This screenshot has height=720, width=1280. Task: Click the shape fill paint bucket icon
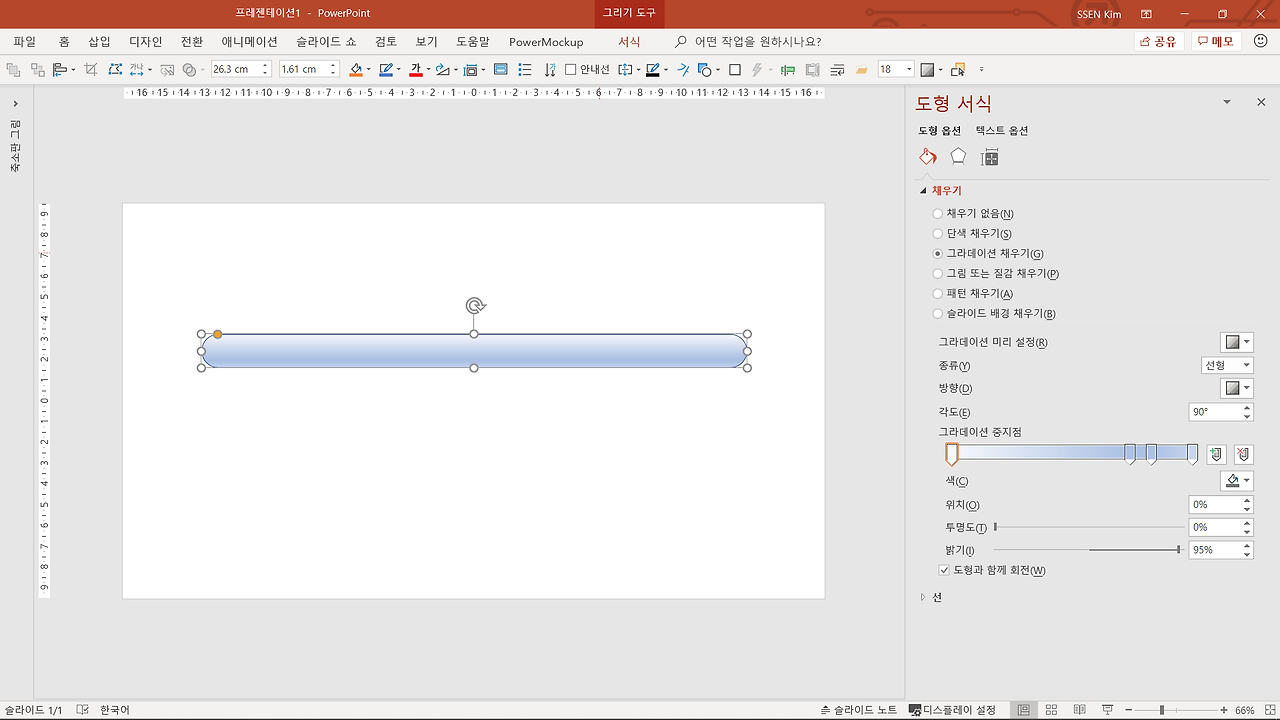point(356,70)
